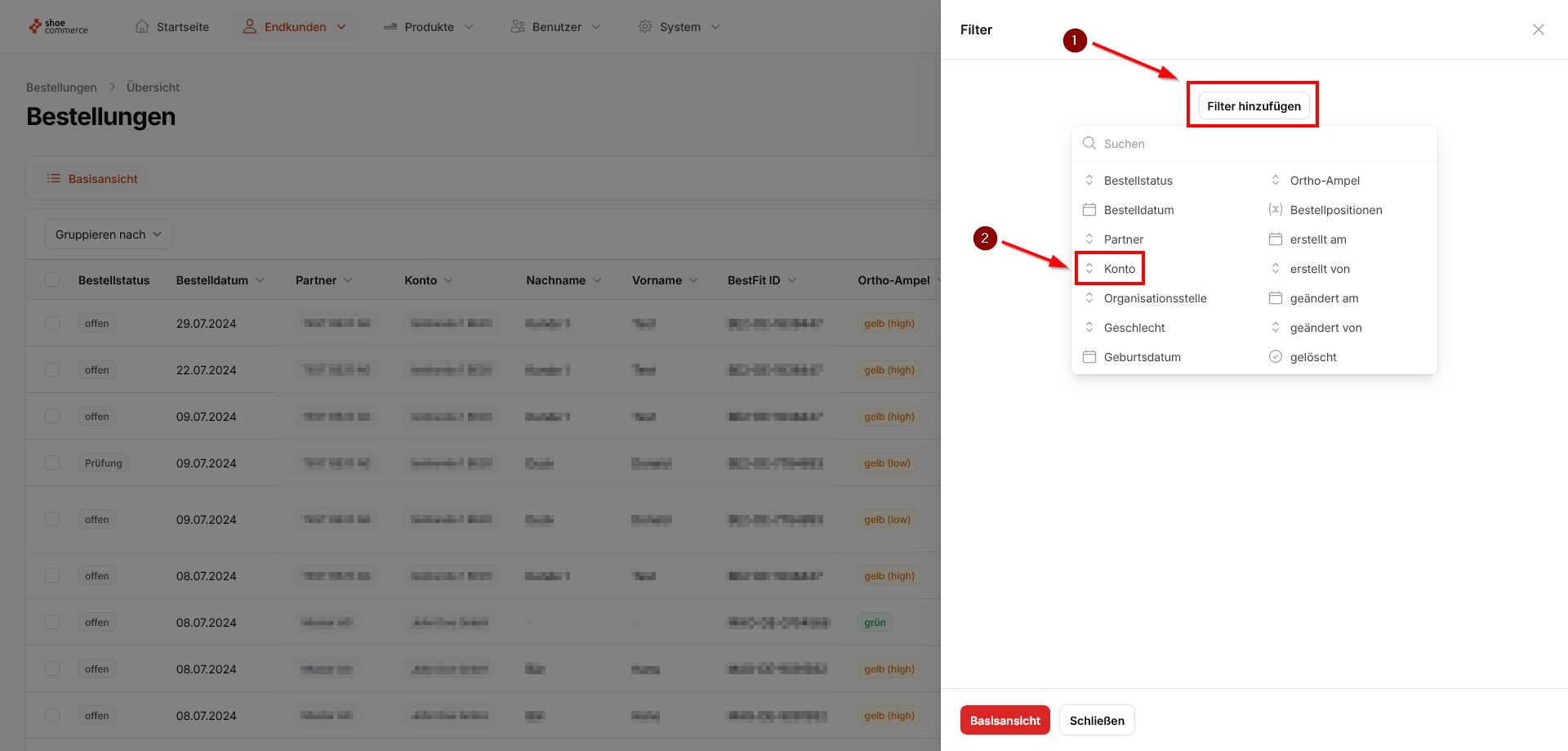
Task: Open the Bestelldatum column sort chevron
Action: pos(260,280)
